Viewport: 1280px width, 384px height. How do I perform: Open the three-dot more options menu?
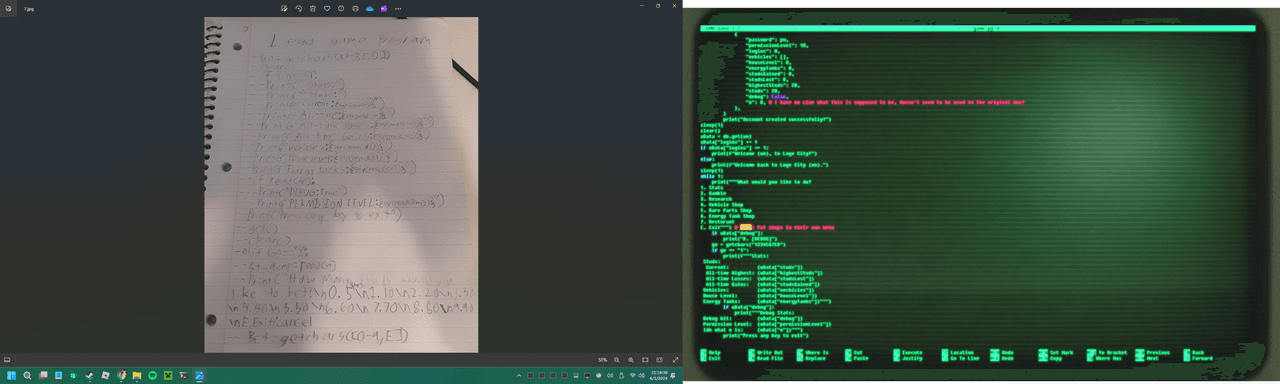pyautogui.click(x=398, y=8)
